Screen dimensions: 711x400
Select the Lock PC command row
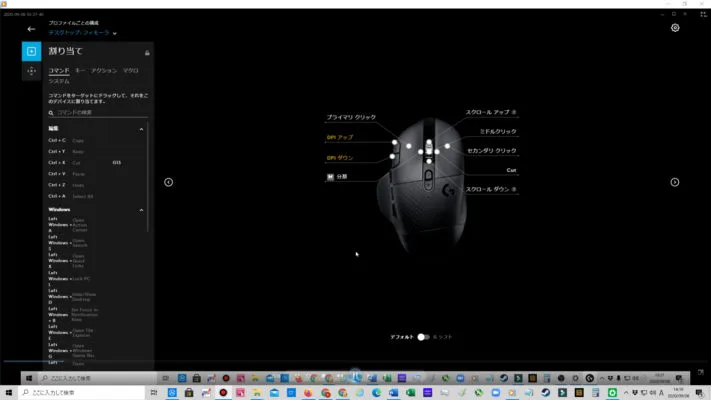[95, 278]
